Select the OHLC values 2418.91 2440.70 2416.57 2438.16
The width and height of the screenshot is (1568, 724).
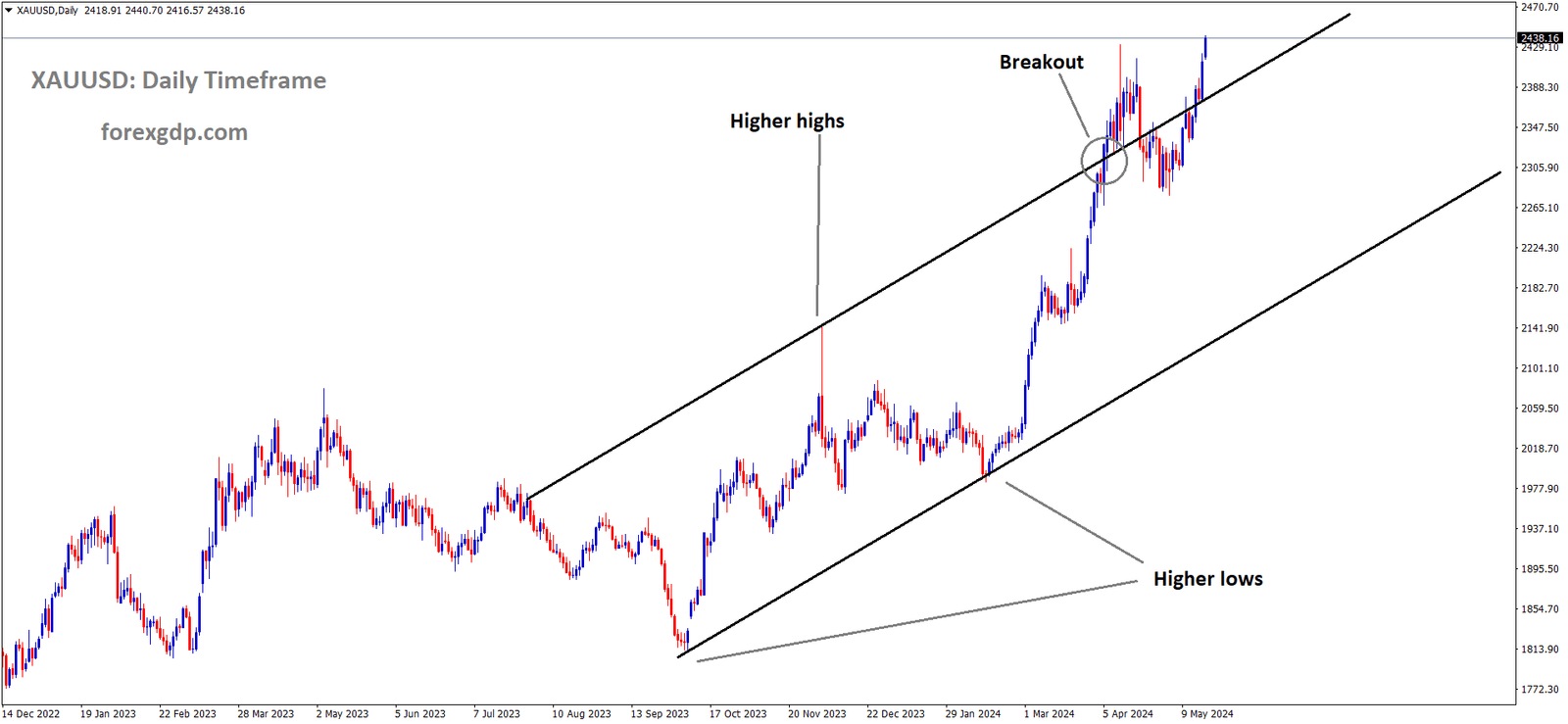click(165, 11)
